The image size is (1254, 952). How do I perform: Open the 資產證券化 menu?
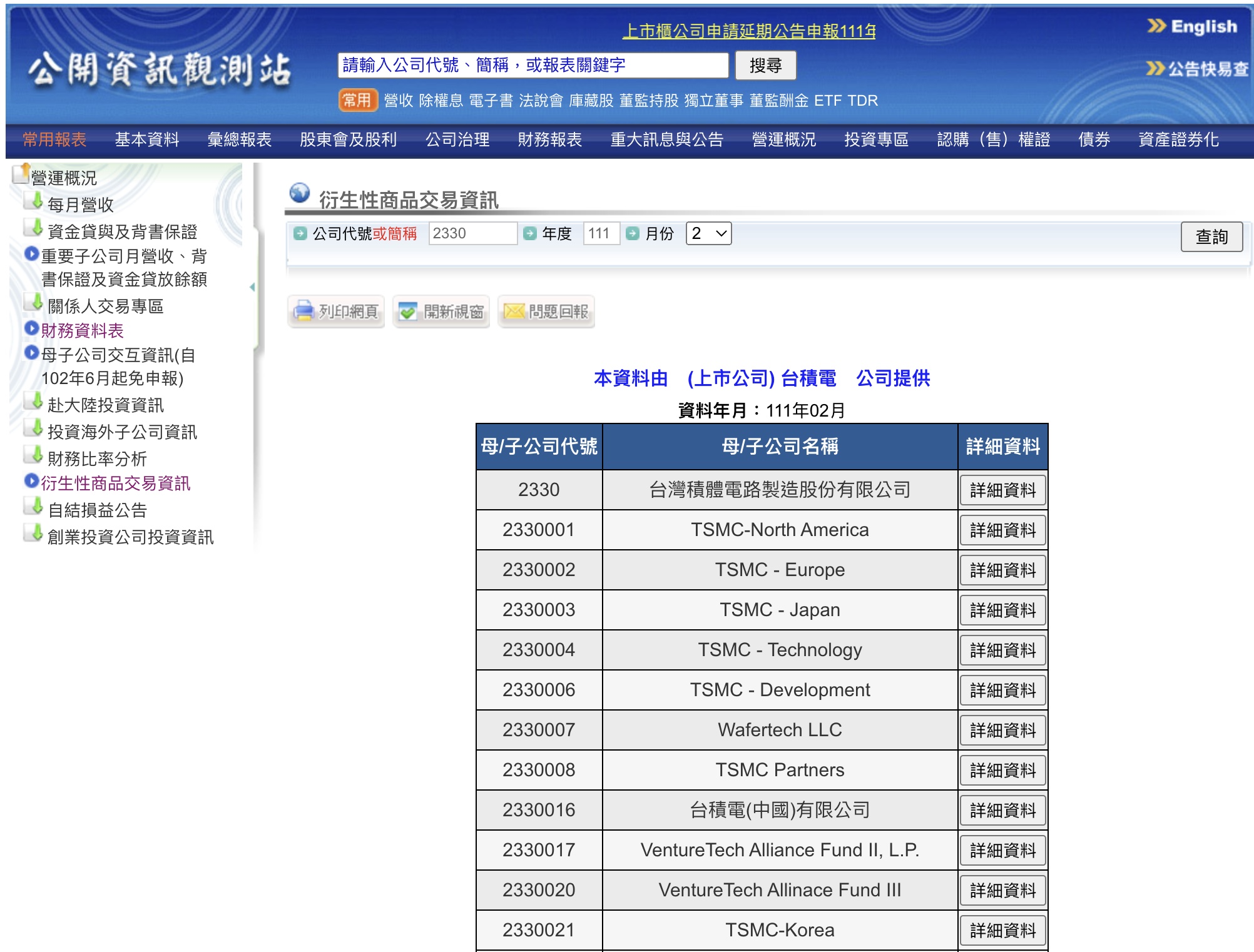tap(1179, 139)
